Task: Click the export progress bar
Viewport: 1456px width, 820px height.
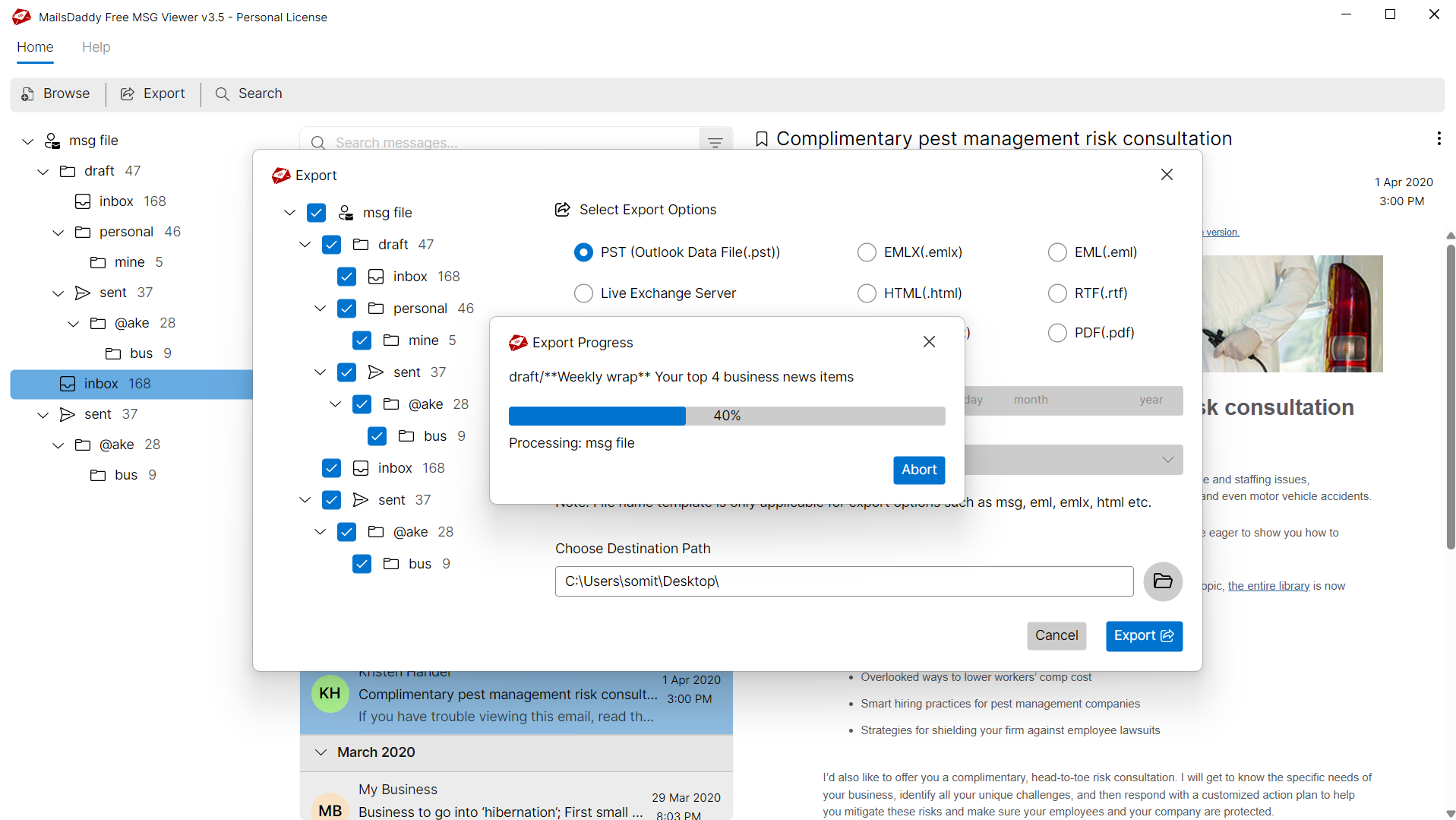Action: click(727, 416)
